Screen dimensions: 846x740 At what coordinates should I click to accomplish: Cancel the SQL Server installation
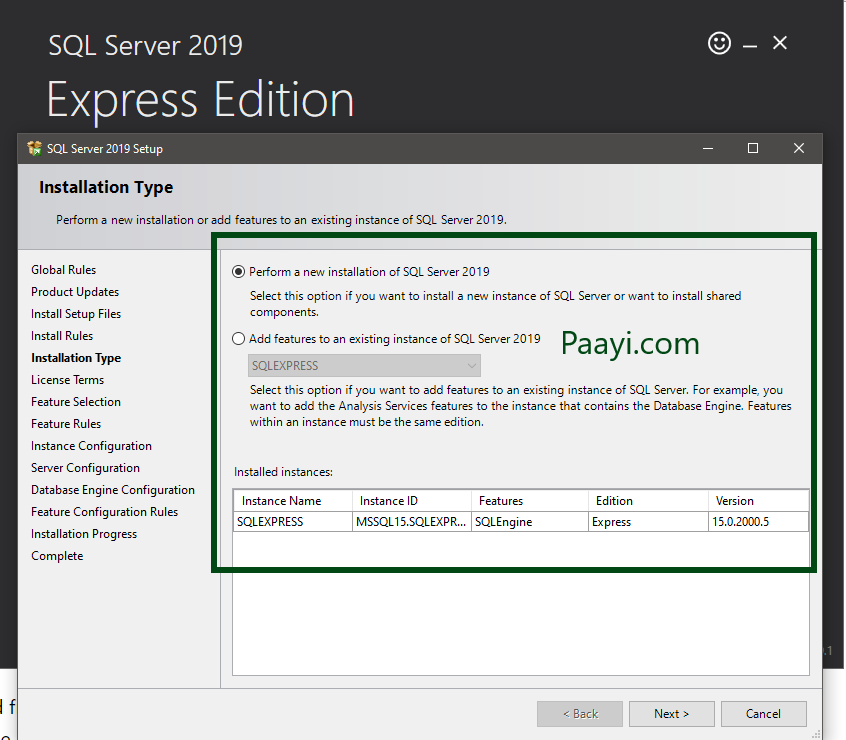tap(763, 713)
